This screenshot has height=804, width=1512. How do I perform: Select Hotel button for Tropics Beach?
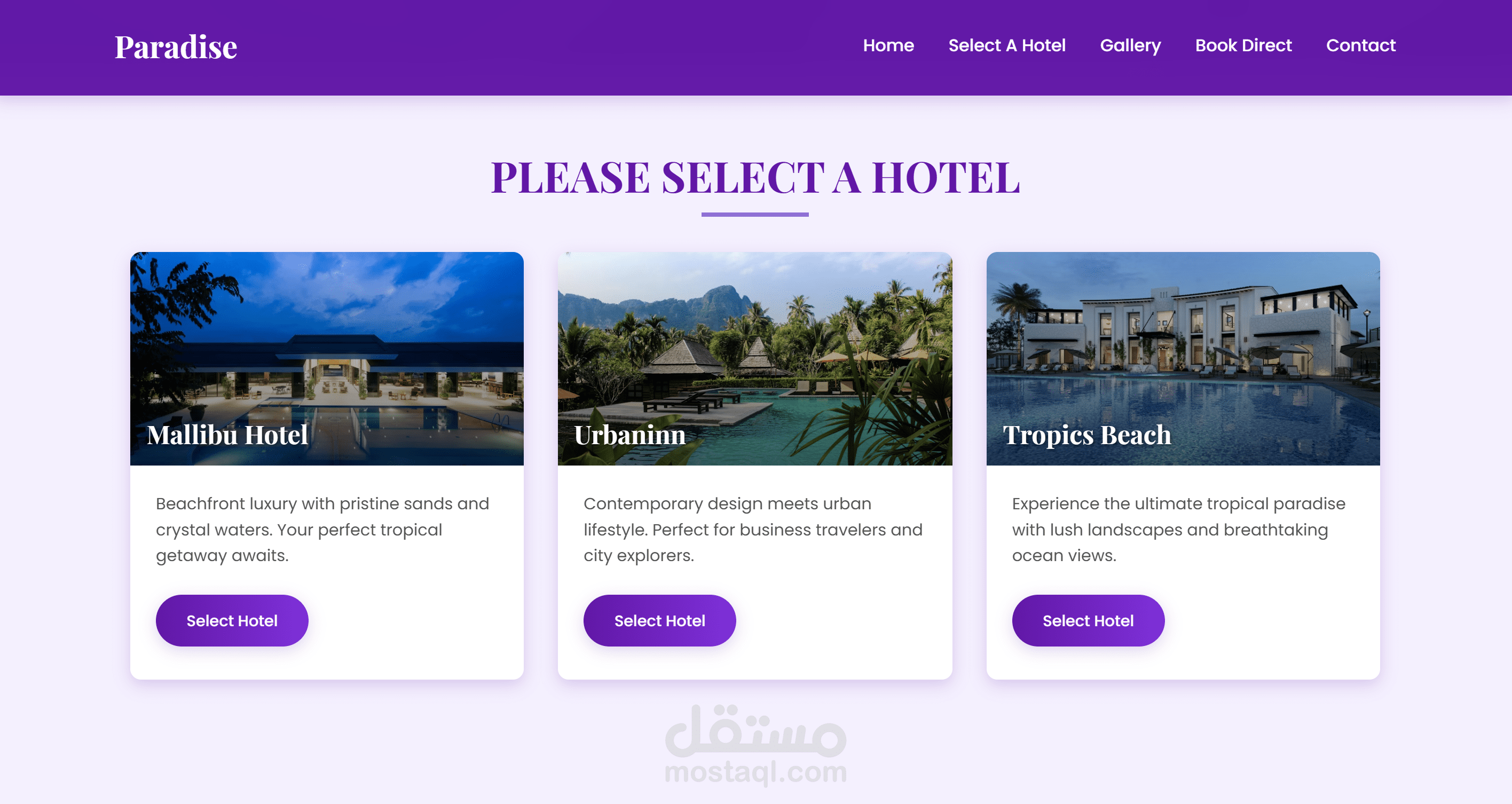tap(1088, 620)
